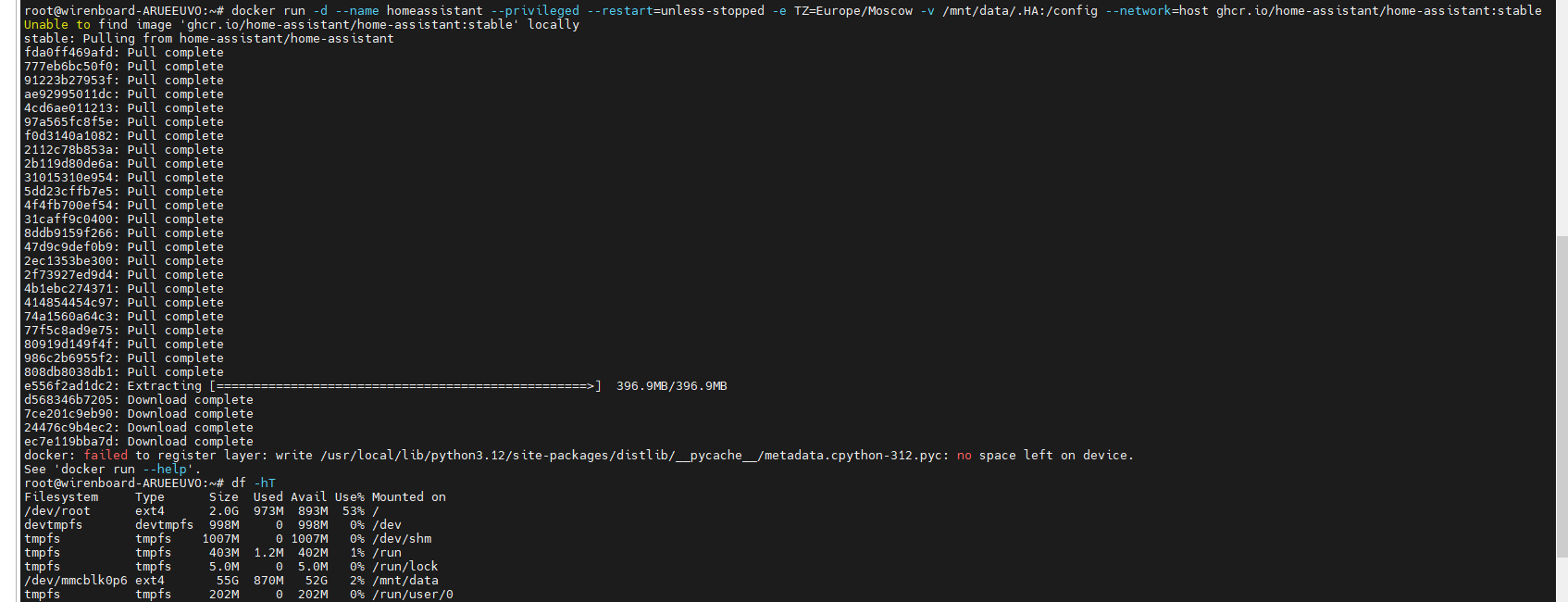
Task: Click the '/dev/root' filesystem row
Action: point(202,511)
